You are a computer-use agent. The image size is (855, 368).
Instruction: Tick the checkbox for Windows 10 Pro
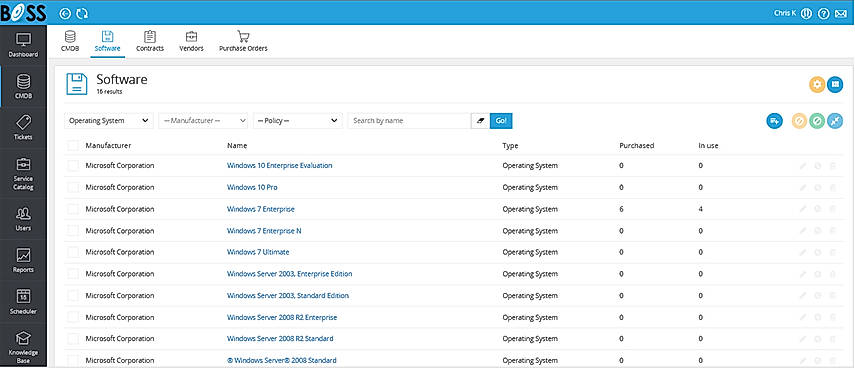[x=73, y=188]
